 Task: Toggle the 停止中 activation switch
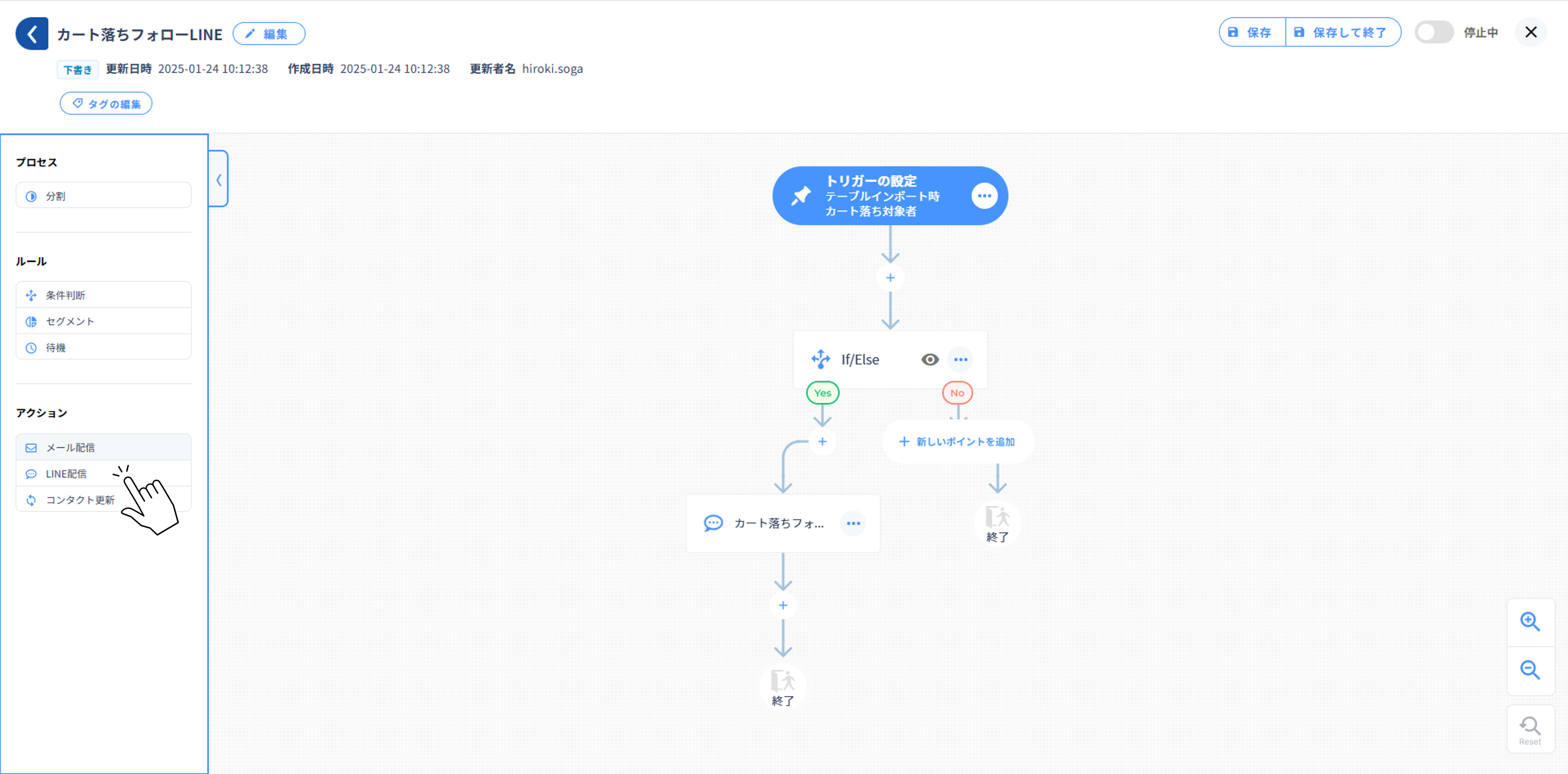click(1434, 32)
